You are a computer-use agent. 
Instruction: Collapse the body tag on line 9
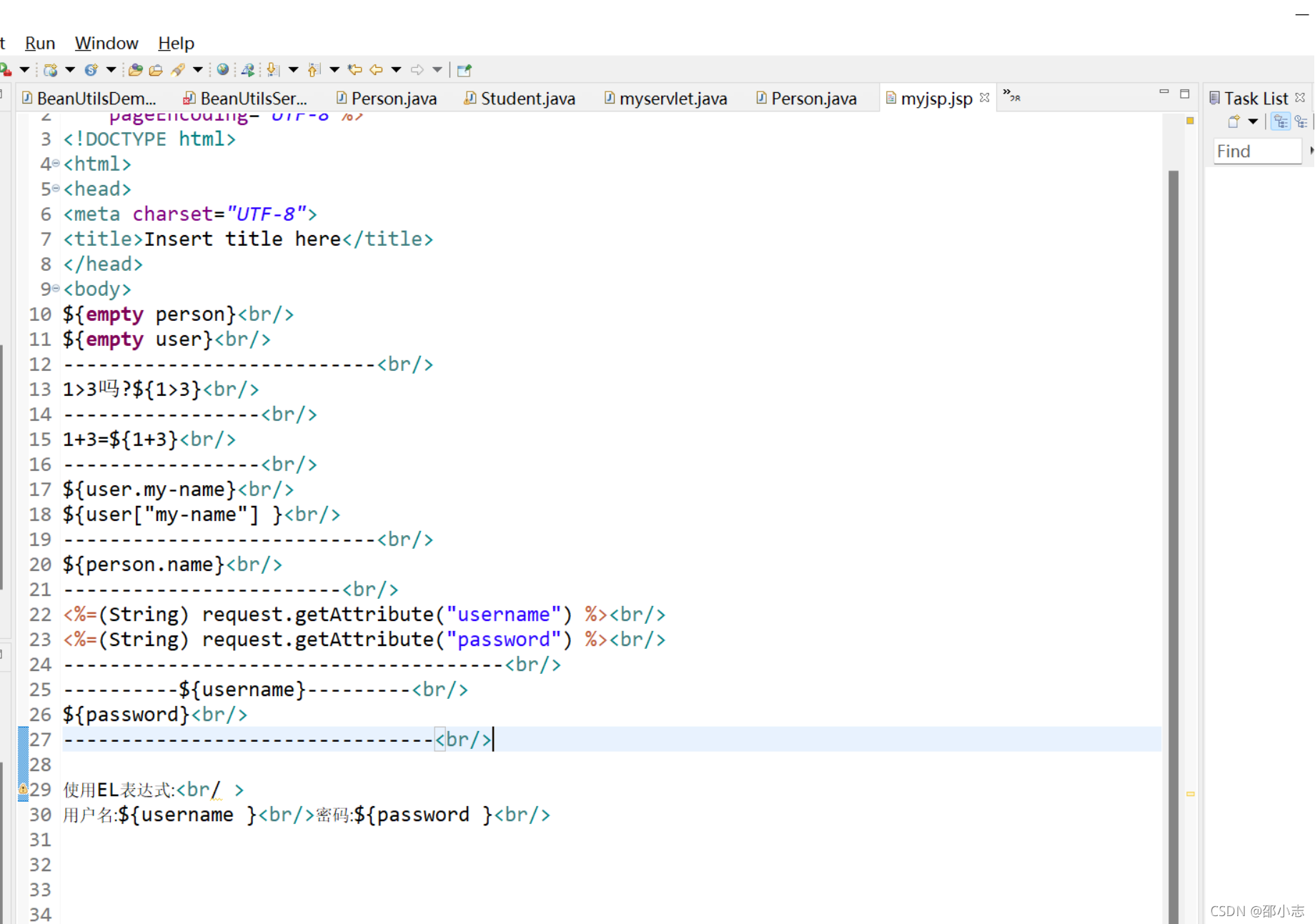tap(56, 289)
